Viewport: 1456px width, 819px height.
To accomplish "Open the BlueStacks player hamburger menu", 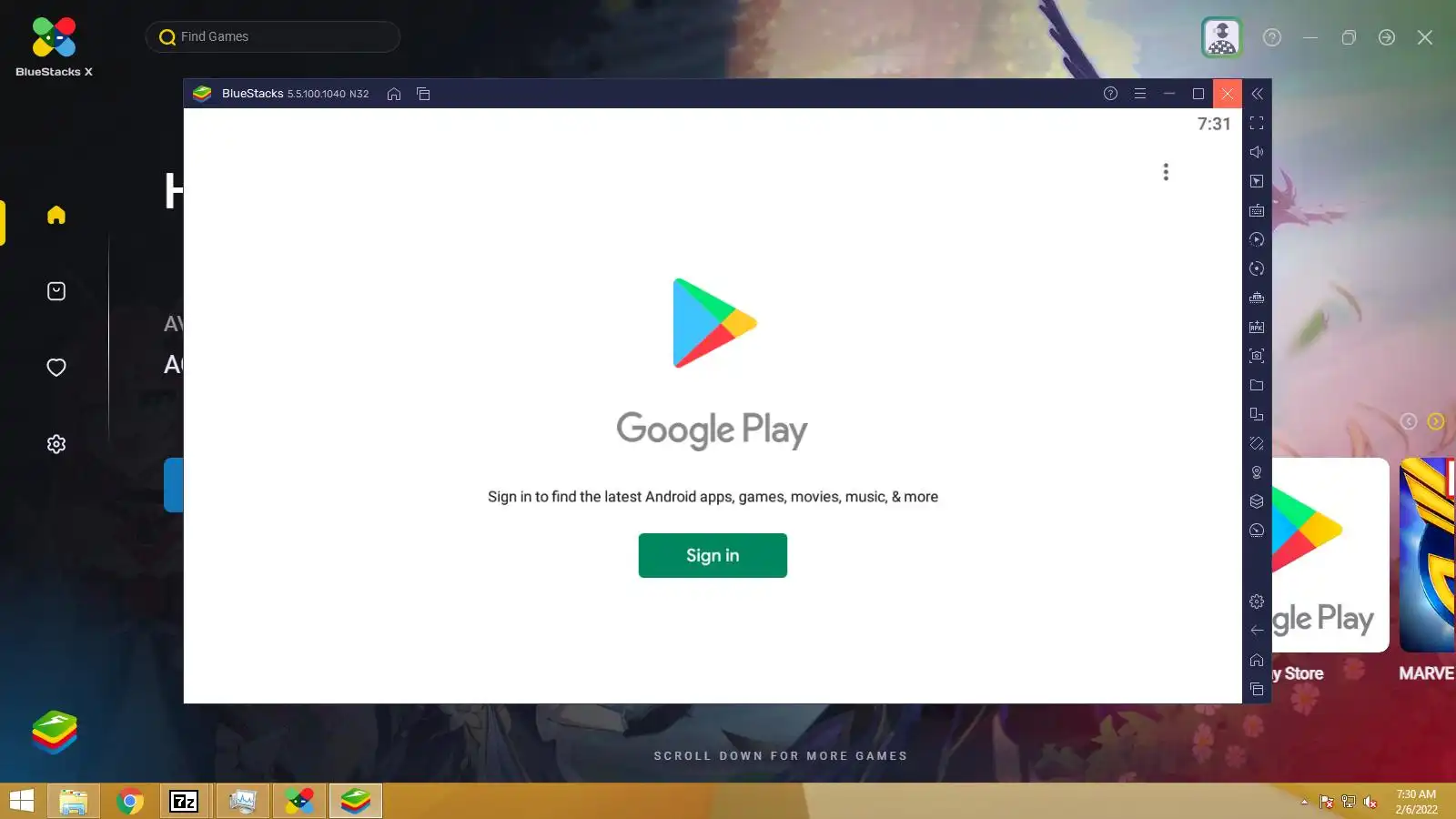I will 1139,94.
